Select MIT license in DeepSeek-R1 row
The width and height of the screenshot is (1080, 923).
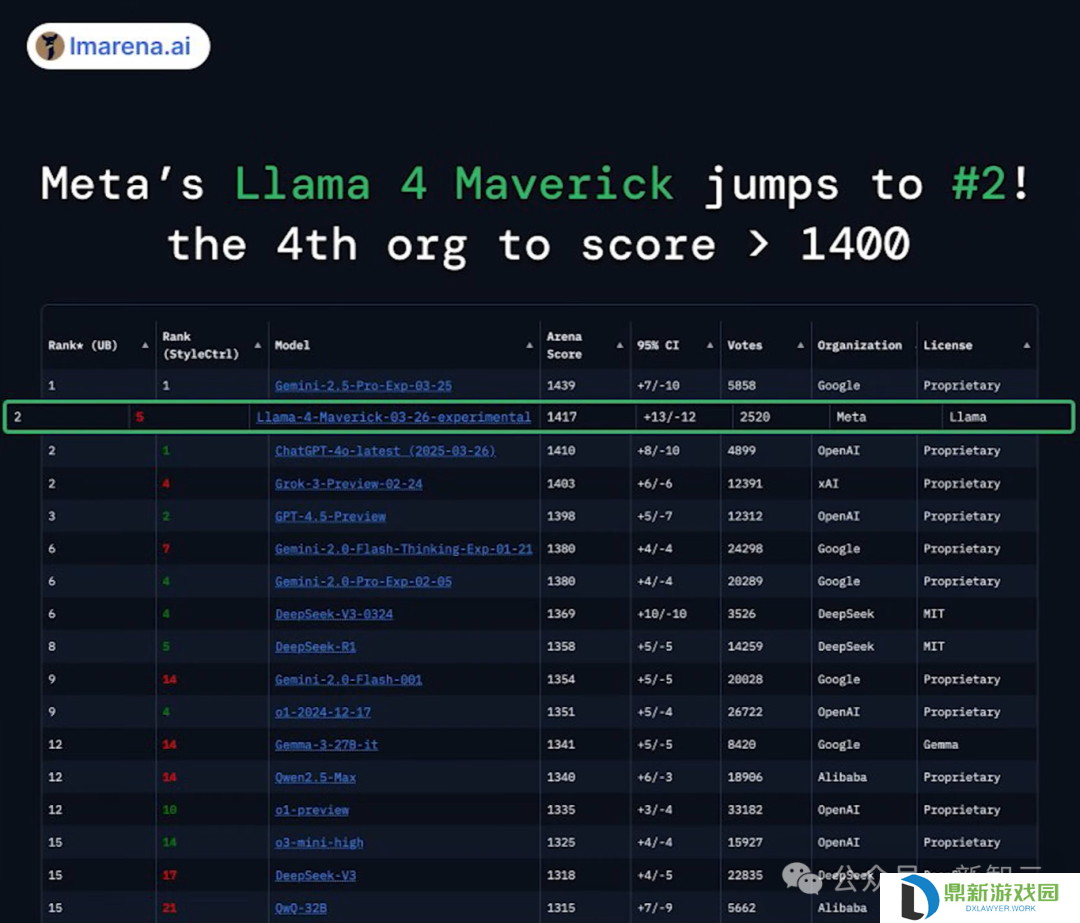pos(933,647)
